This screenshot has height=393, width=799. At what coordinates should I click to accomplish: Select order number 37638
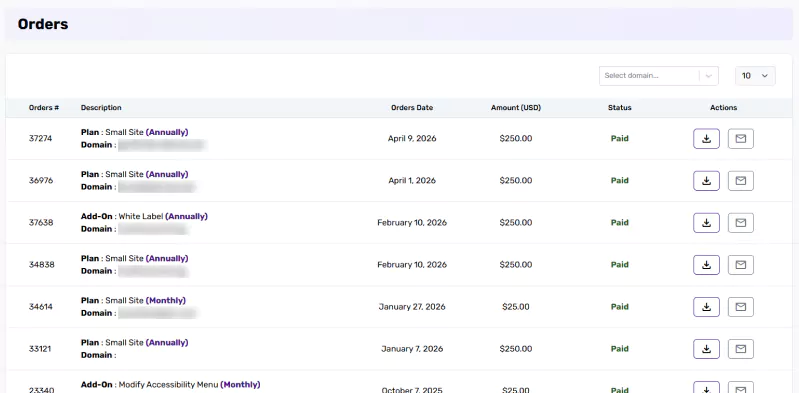click(41, 223)
